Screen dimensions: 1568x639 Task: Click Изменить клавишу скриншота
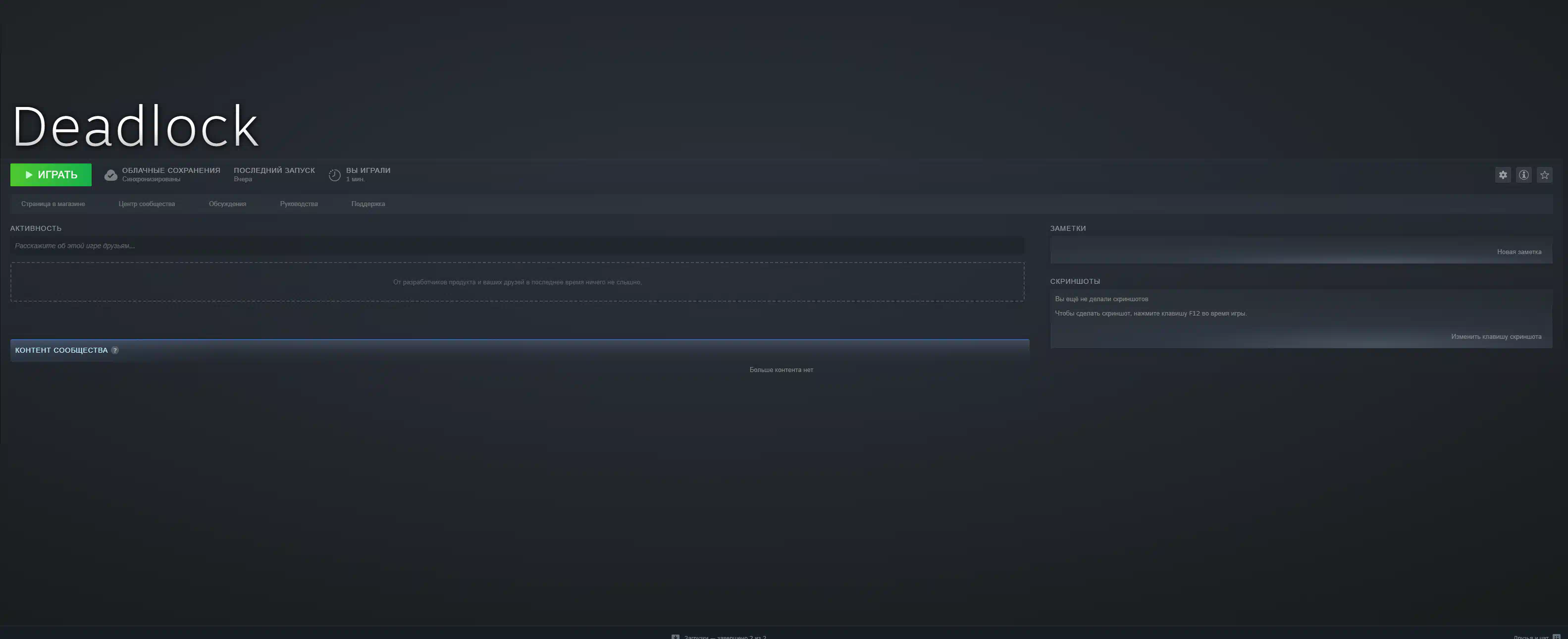coord(1496,336)
